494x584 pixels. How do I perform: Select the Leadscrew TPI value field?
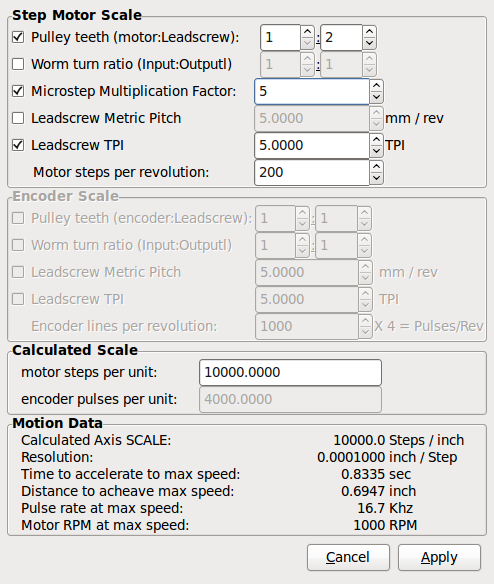(x=312, y=145)
